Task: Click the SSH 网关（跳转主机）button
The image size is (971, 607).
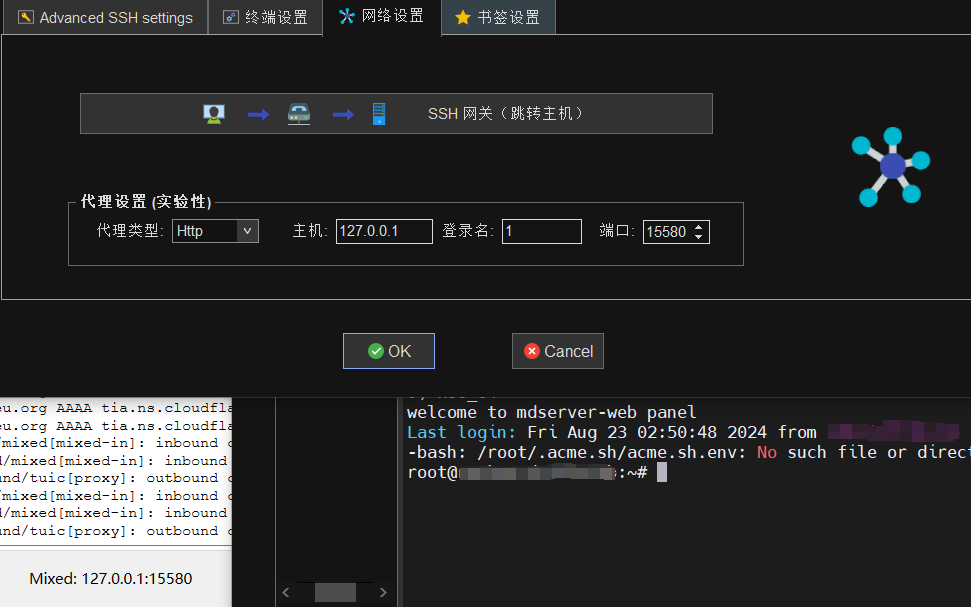Action: coord(396,113)
